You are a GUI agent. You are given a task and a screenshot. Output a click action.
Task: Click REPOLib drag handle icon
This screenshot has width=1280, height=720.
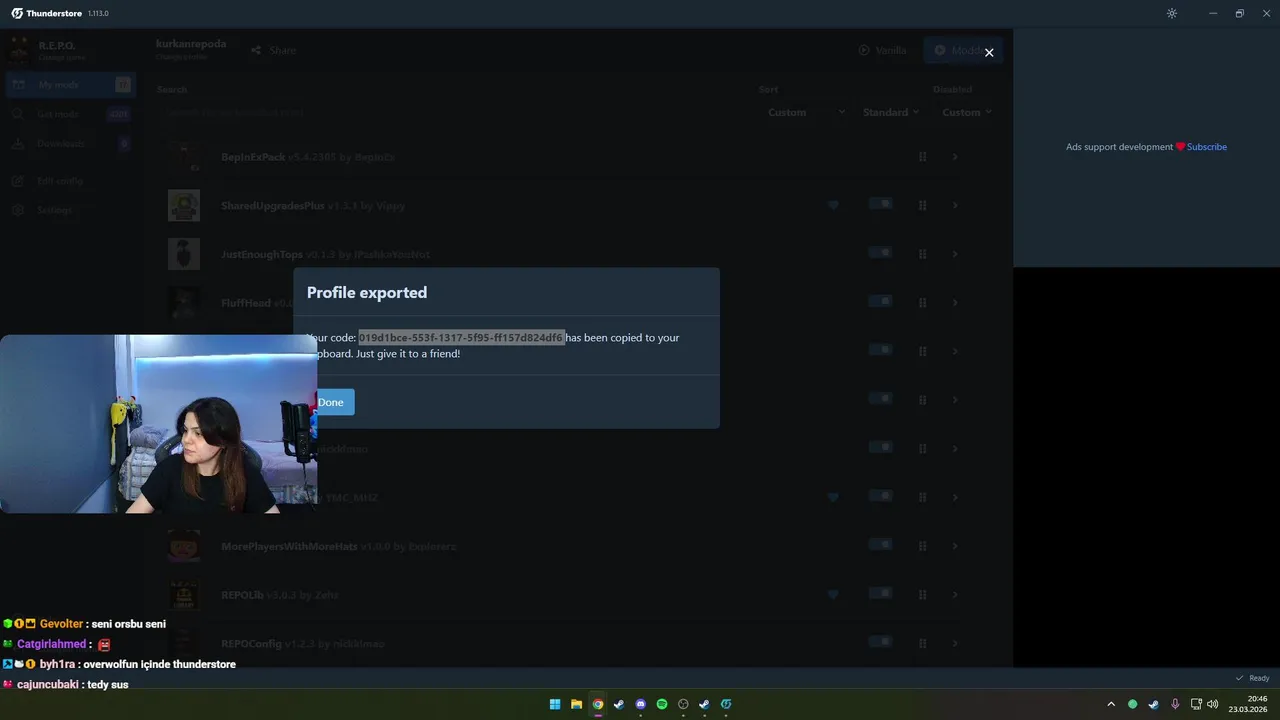tap(923, 595)
